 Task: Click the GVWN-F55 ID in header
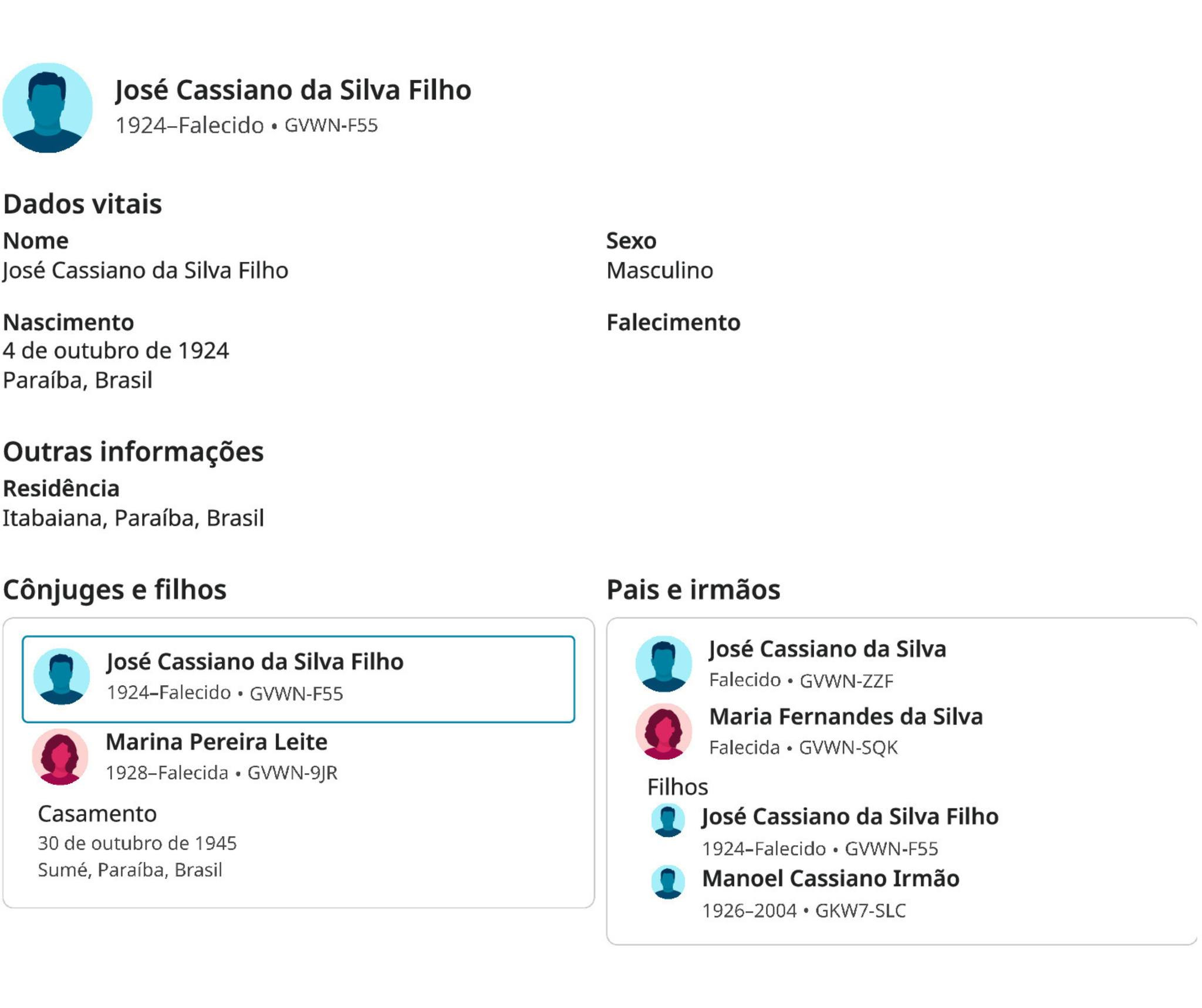(331, 126)
